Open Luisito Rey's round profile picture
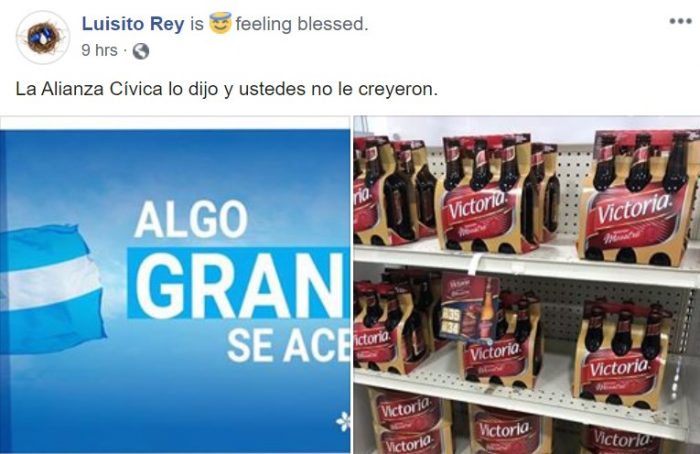This screenshot has width=700, height=454. tap(43, 37)
